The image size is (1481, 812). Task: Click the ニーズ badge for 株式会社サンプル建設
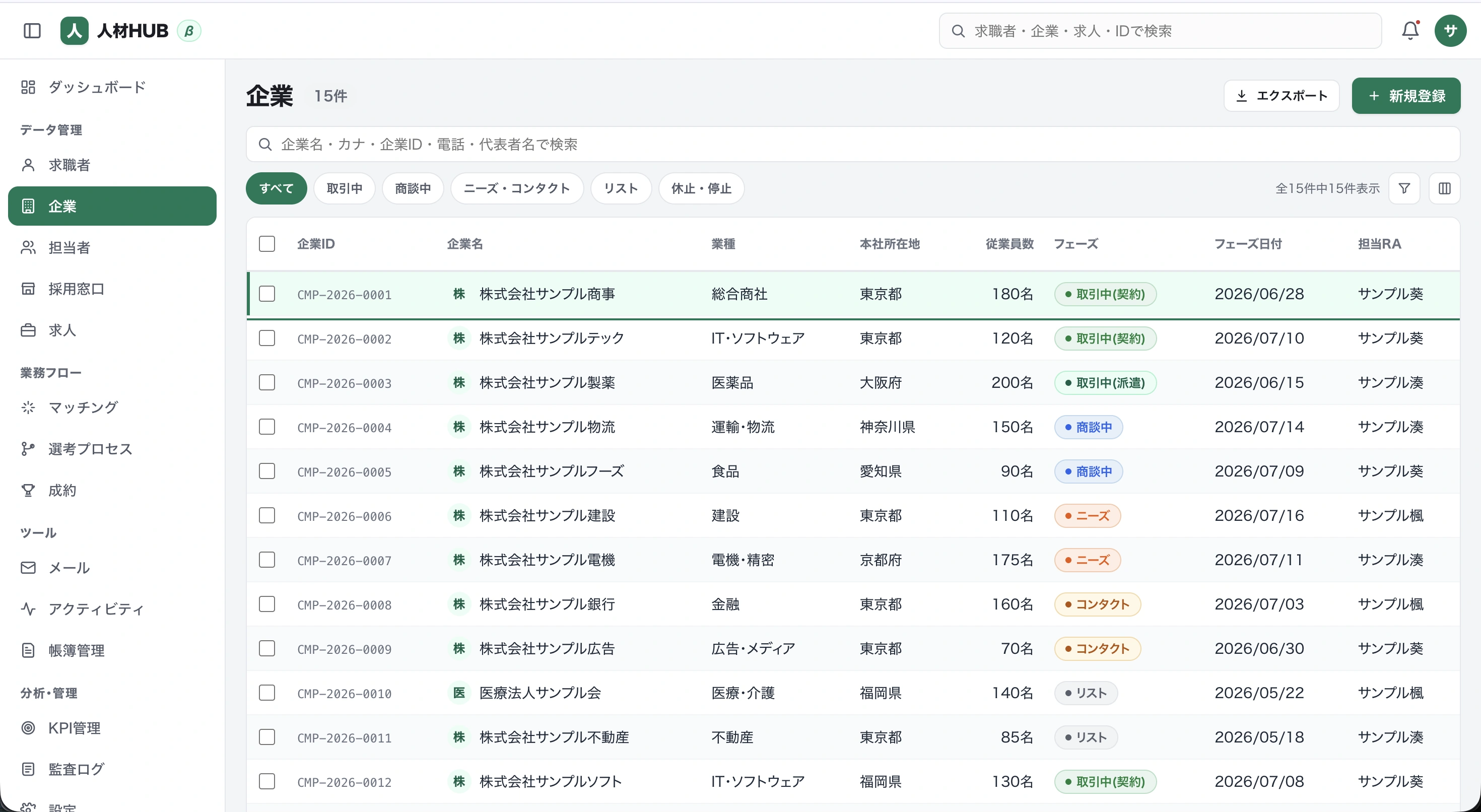pos(1087,516)
